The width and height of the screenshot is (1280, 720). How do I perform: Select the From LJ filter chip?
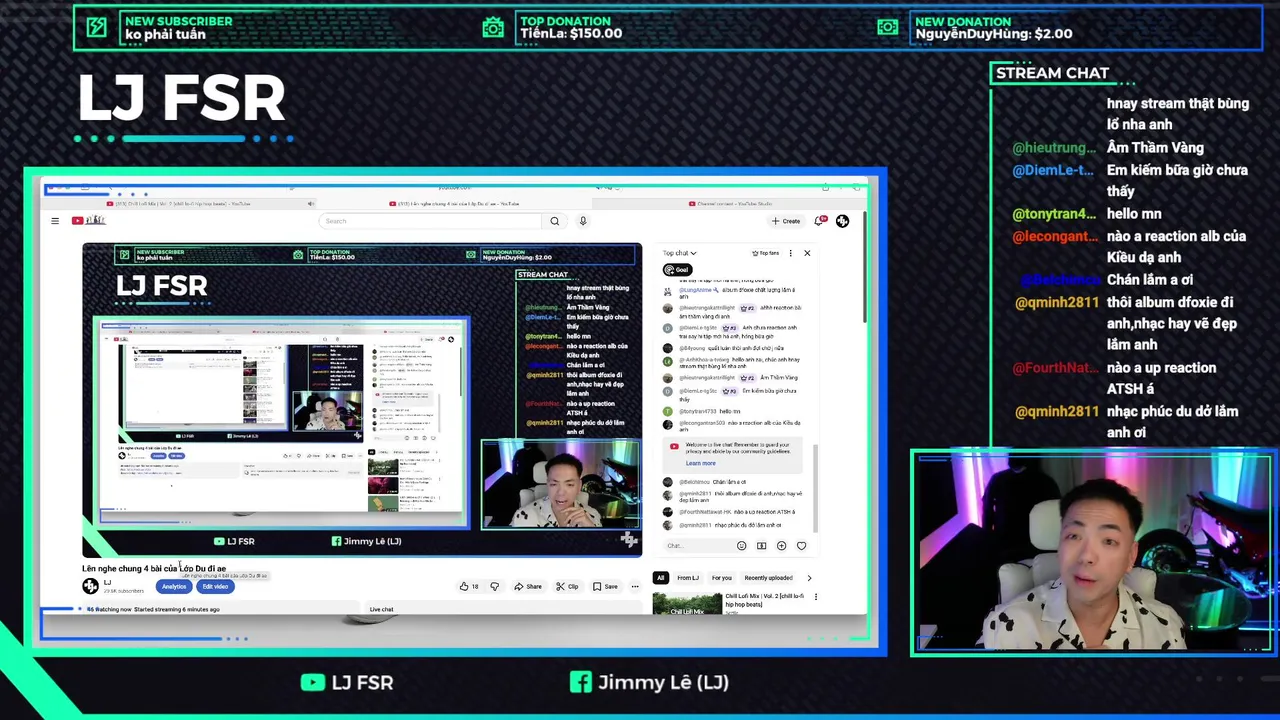(688, 578)
